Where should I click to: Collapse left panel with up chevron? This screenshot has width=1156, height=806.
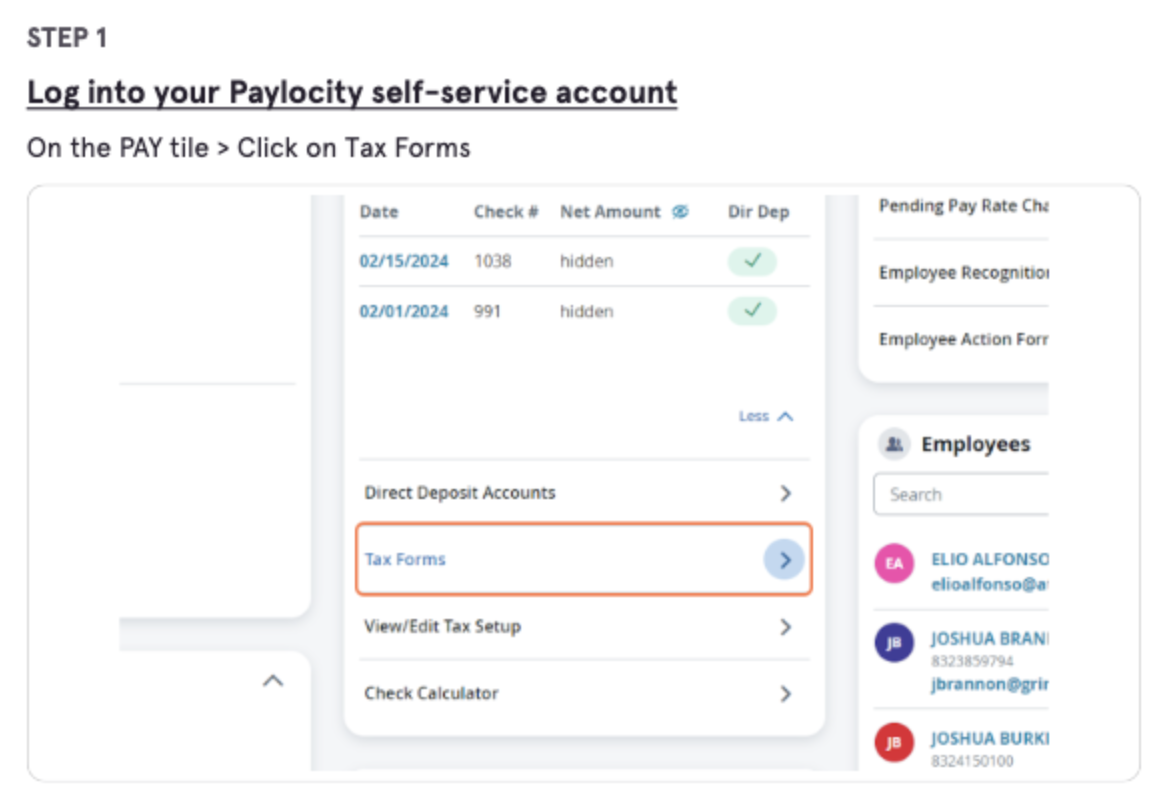274,681
